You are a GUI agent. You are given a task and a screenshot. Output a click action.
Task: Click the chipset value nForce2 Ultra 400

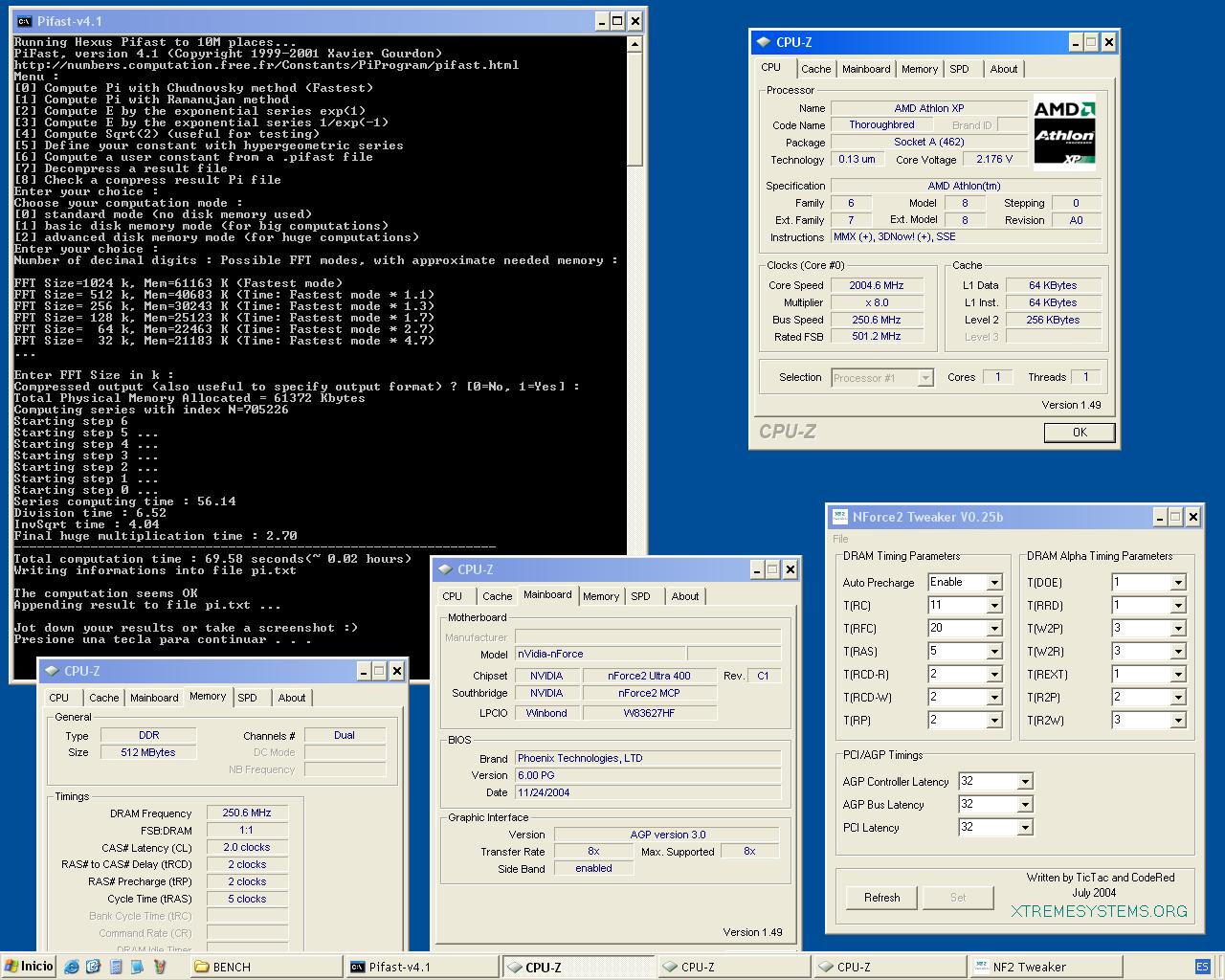click(x=649, y=676)
